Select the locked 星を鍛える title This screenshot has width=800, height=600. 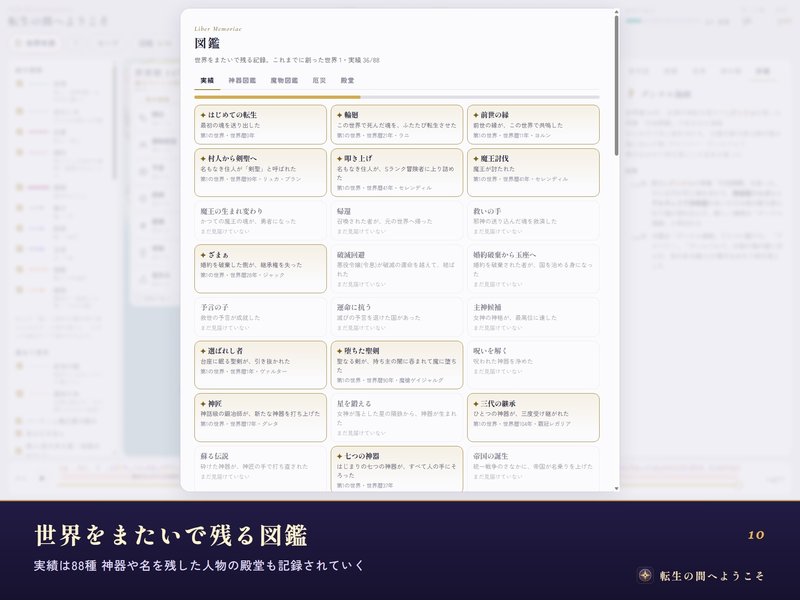[354, 404]
